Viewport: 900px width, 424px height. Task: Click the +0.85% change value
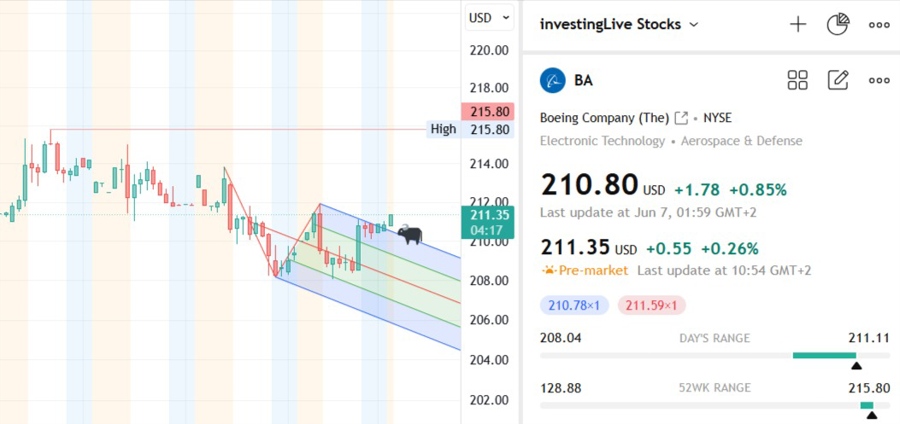coord(758,190)
